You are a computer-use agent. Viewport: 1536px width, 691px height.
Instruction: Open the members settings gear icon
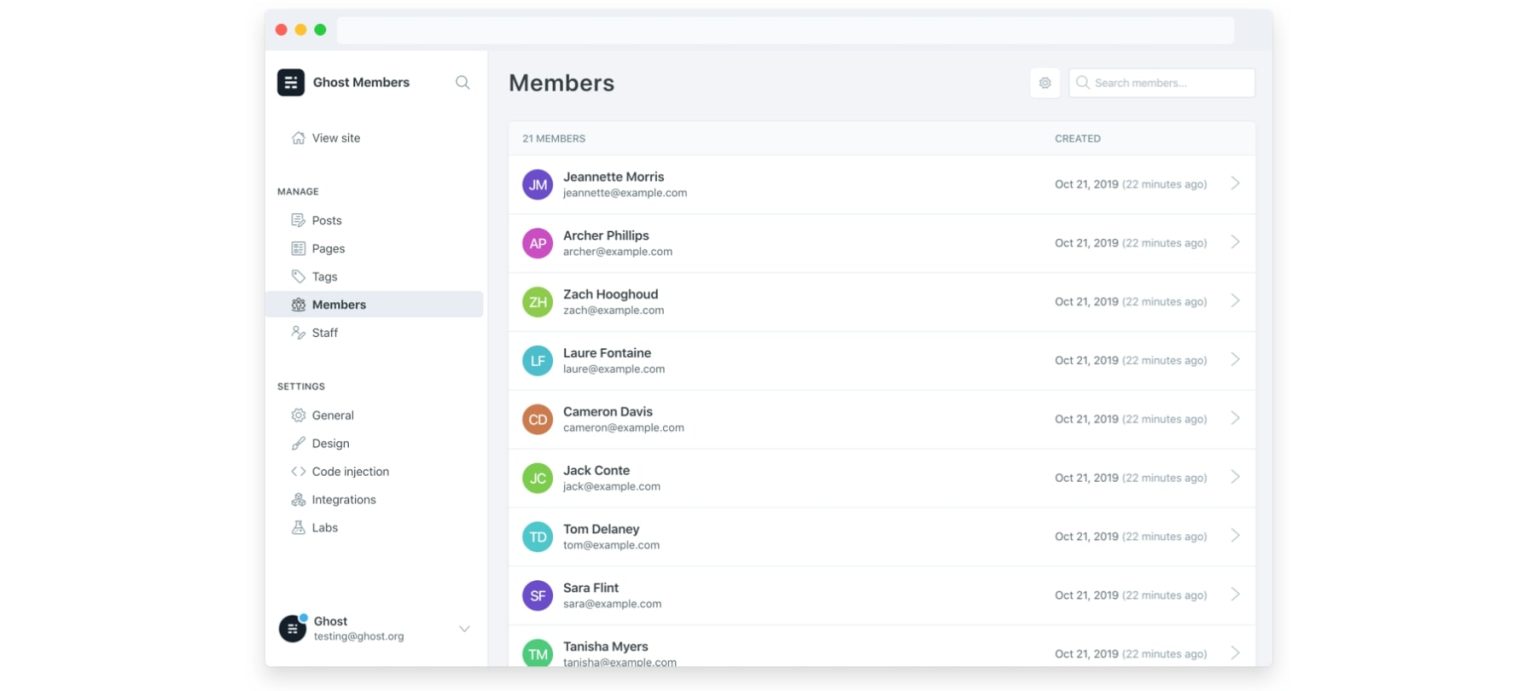coord(1044,82)
